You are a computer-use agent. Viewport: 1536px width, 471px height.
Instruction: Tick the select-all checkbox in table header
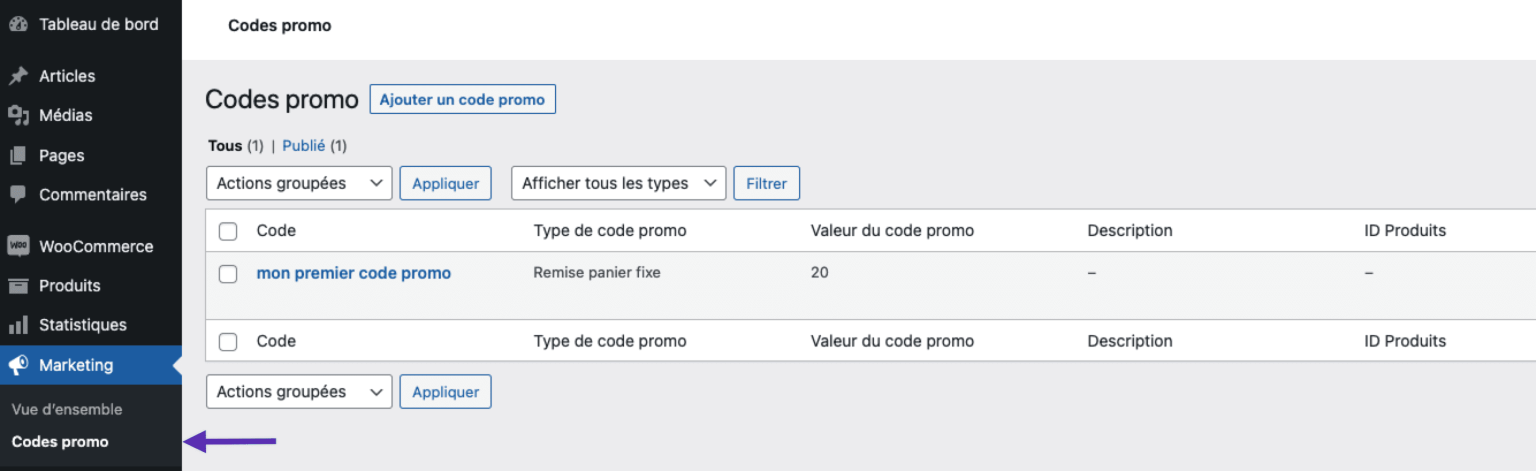tap(228, 231)
